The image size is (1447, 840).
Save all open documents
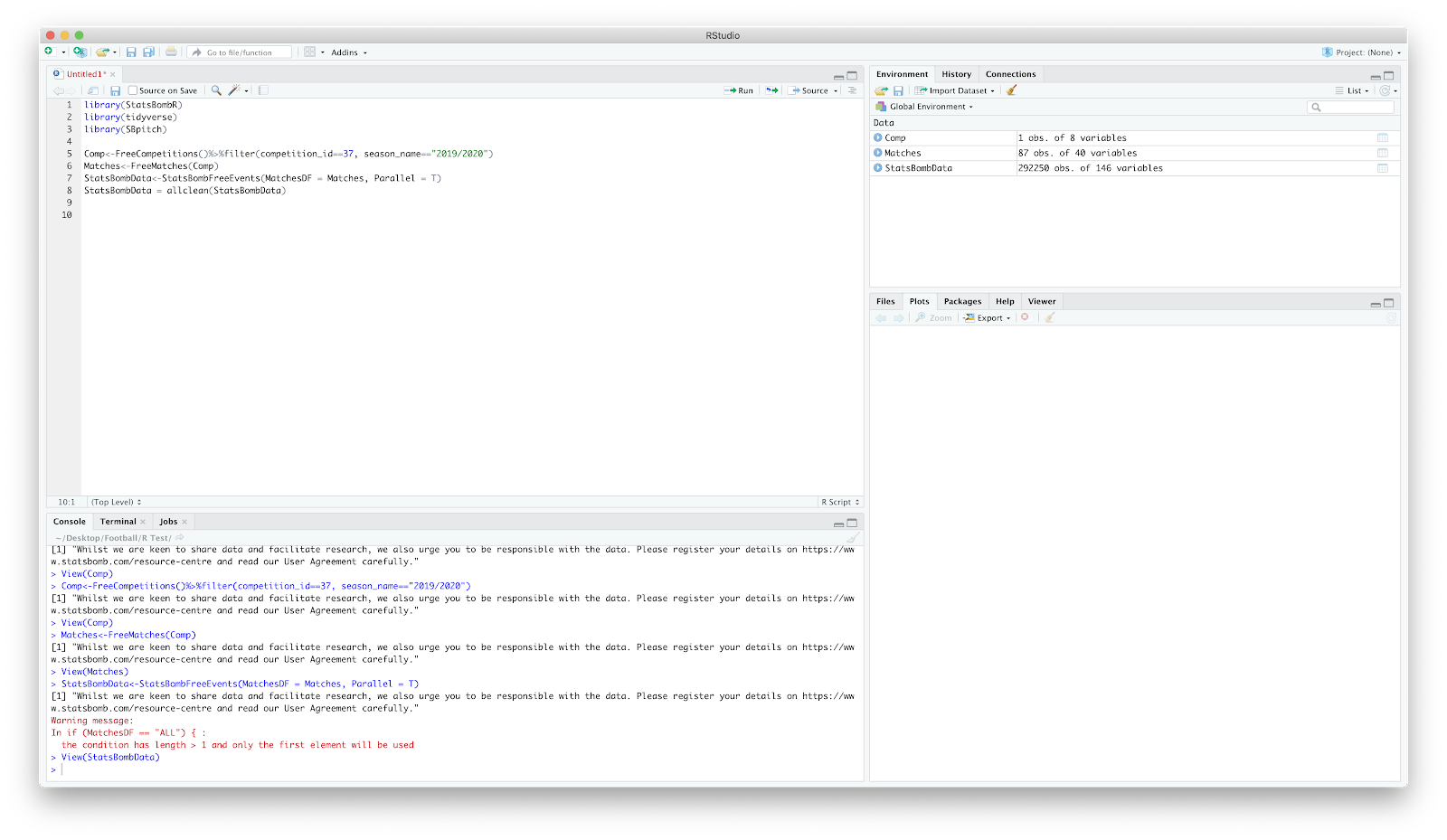pos(148,52)
